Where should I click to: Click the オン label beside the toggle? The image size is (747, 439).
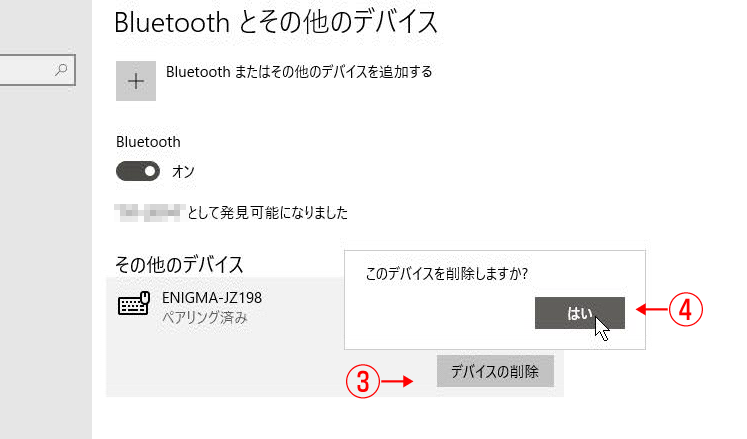183,172
